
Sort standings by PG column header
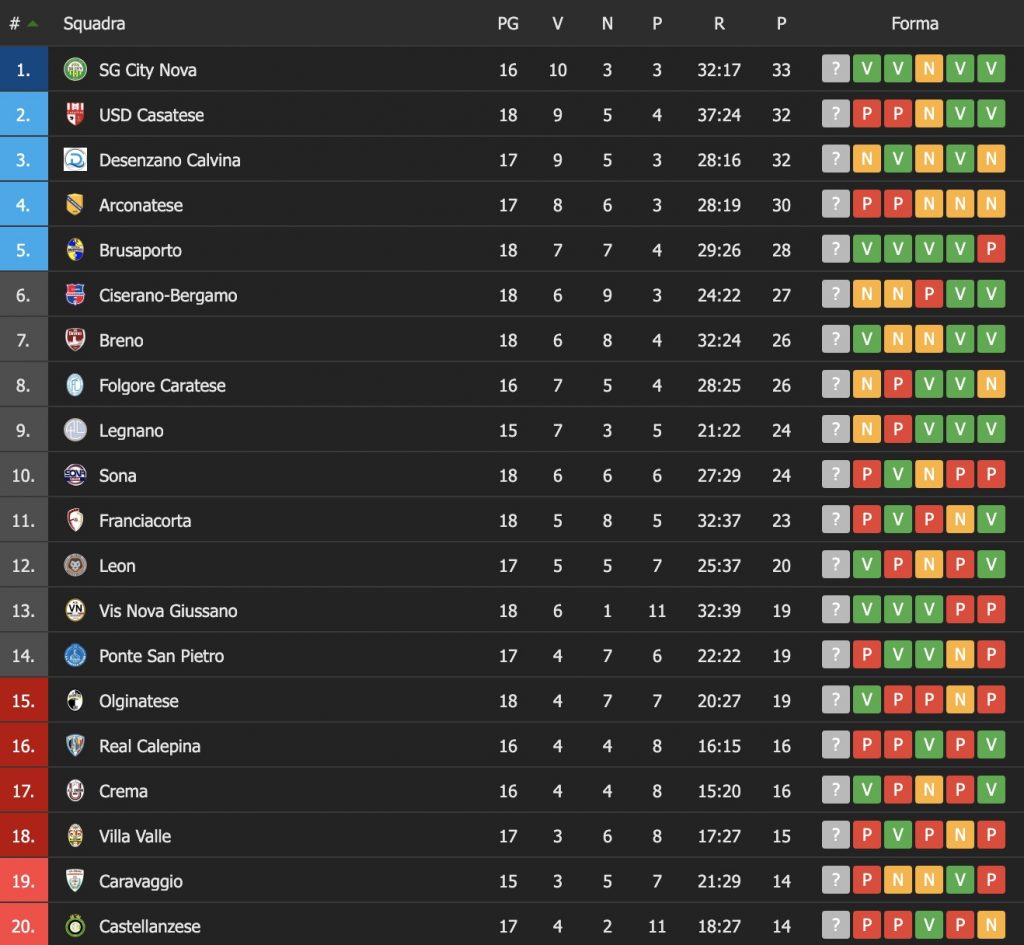(x=508, y=24)
